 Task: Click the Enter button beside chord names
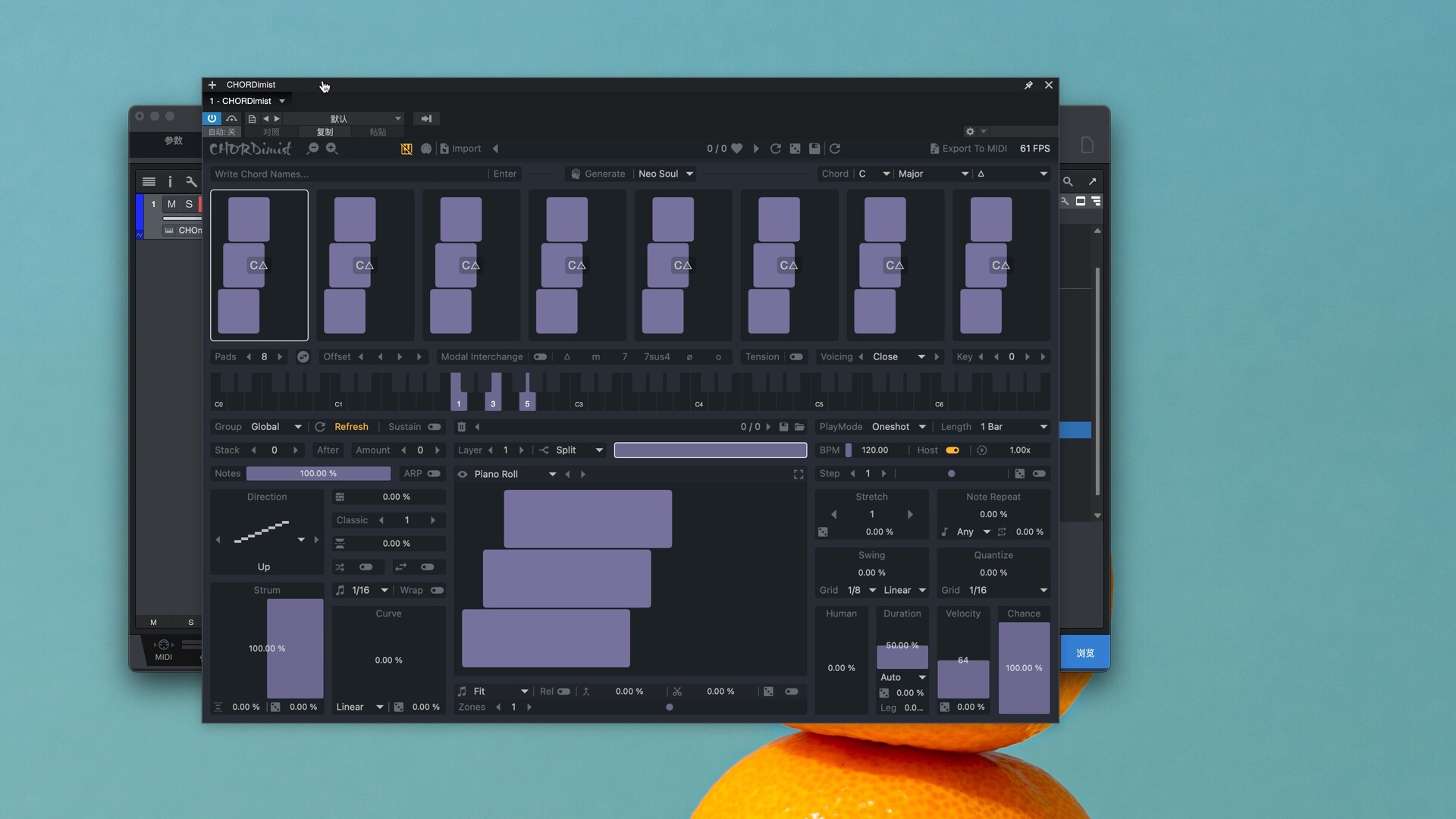504,174
